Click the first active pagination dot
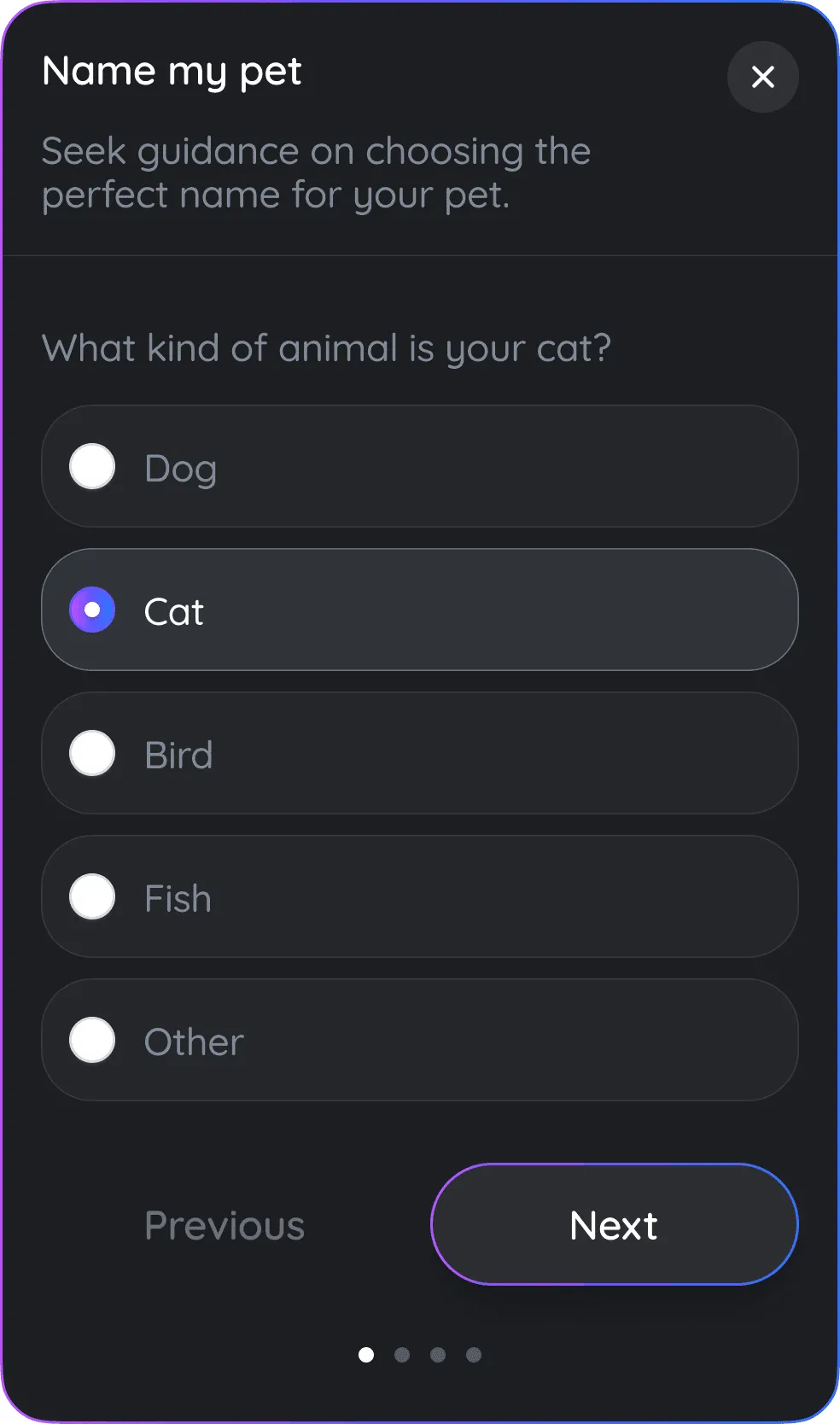This screenshot has height=1424, width=840. (x=366, y=1355)
